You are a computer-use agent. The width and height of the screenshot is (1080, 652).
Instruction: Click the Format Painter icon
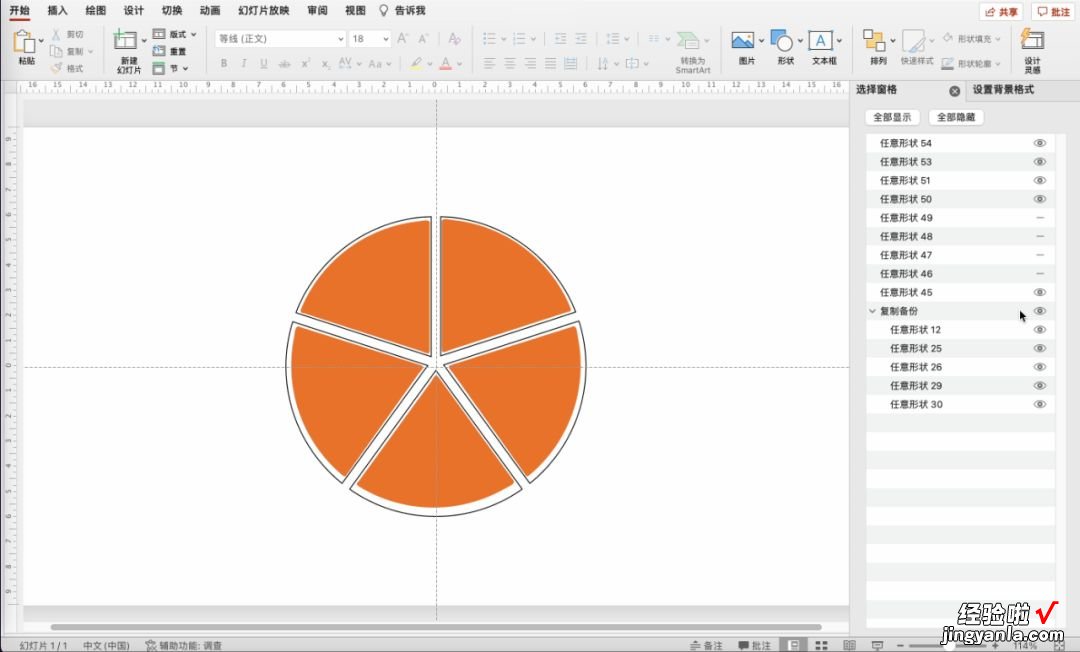pos(56,68)
